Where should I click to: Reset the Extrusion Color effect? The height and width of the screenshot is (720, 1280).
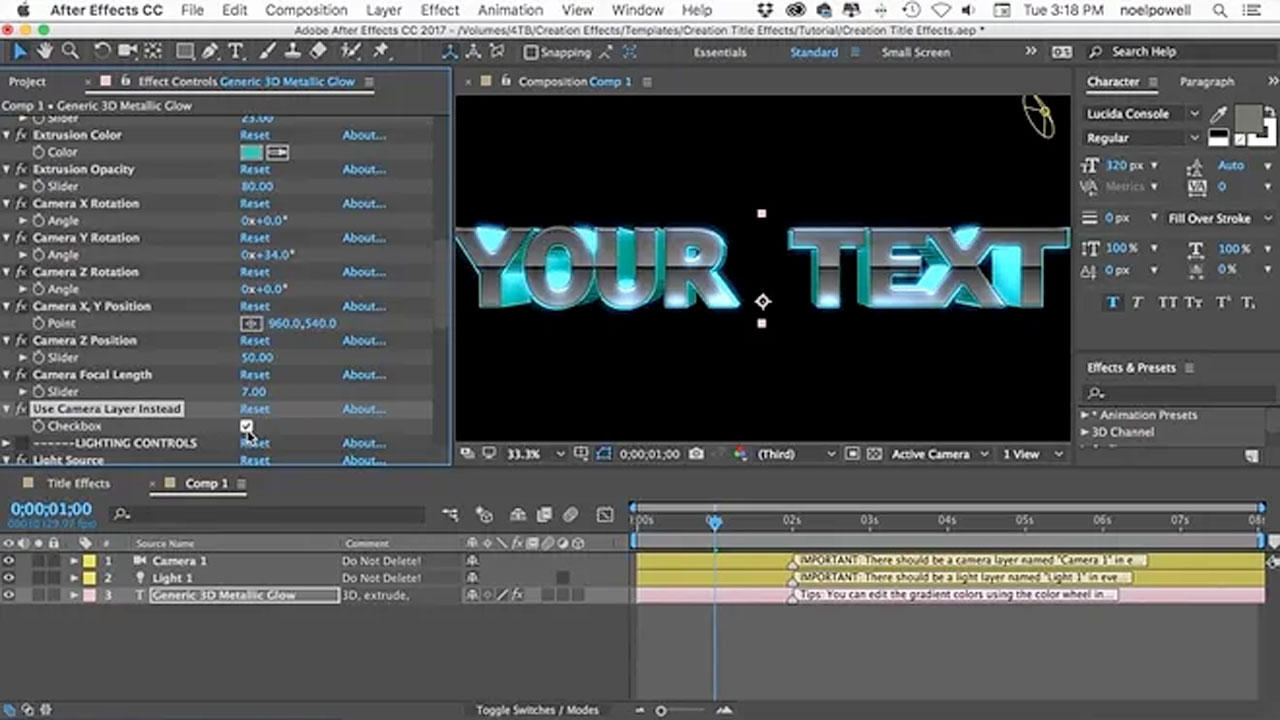click(254, 135)
